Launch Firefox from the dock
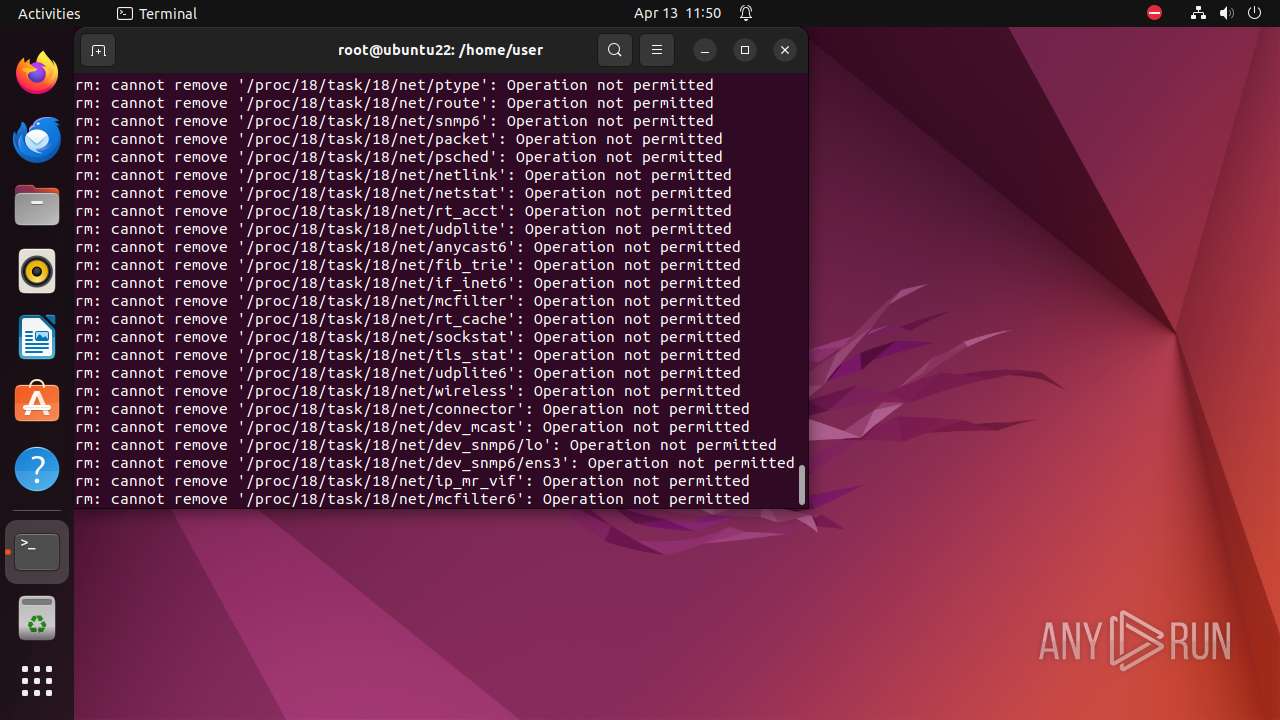 point(37,74)
